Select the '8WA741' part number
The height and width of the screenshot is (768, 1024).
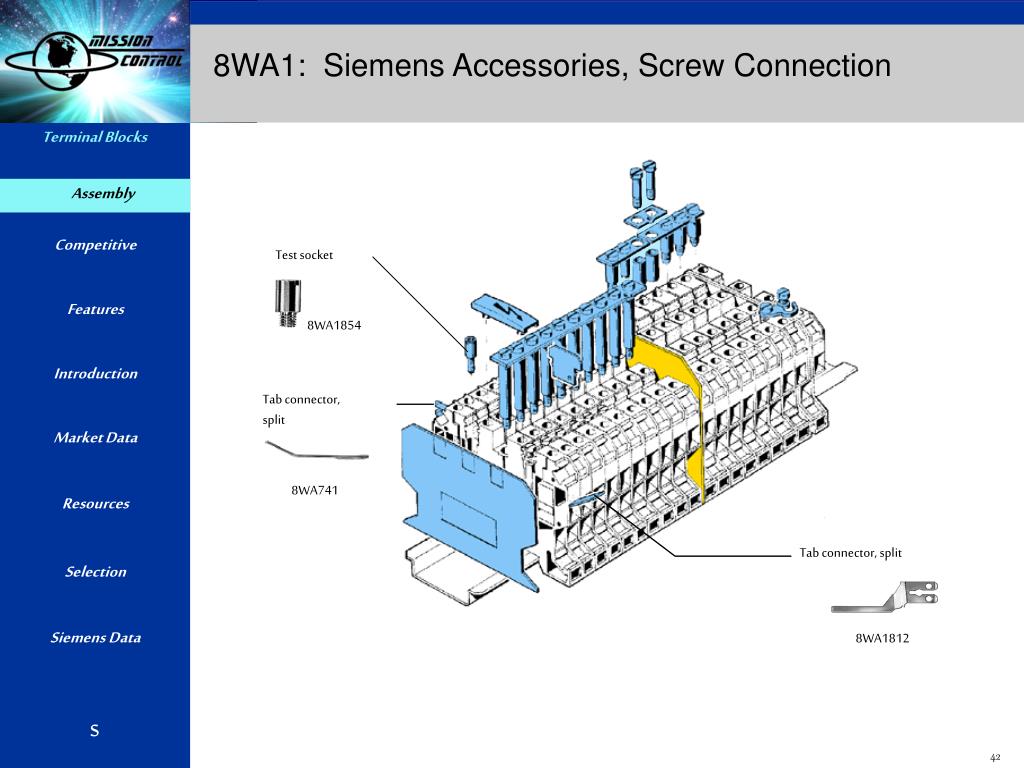(314, 490)
